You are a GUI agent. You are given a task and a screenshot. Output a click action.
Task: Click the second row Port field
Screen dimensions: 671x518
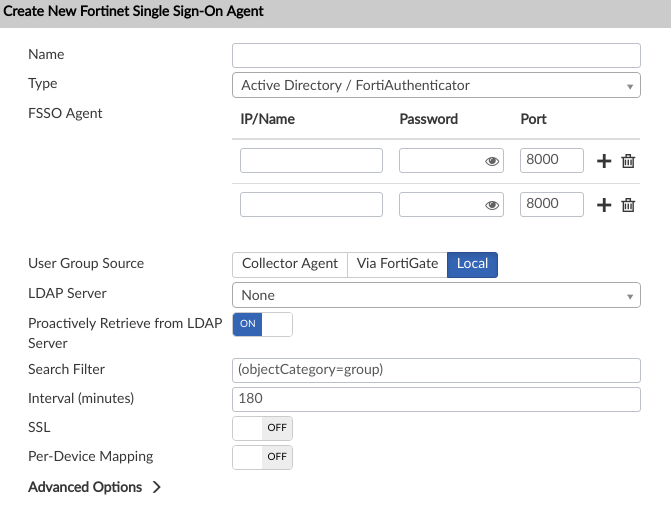point(552,205)
